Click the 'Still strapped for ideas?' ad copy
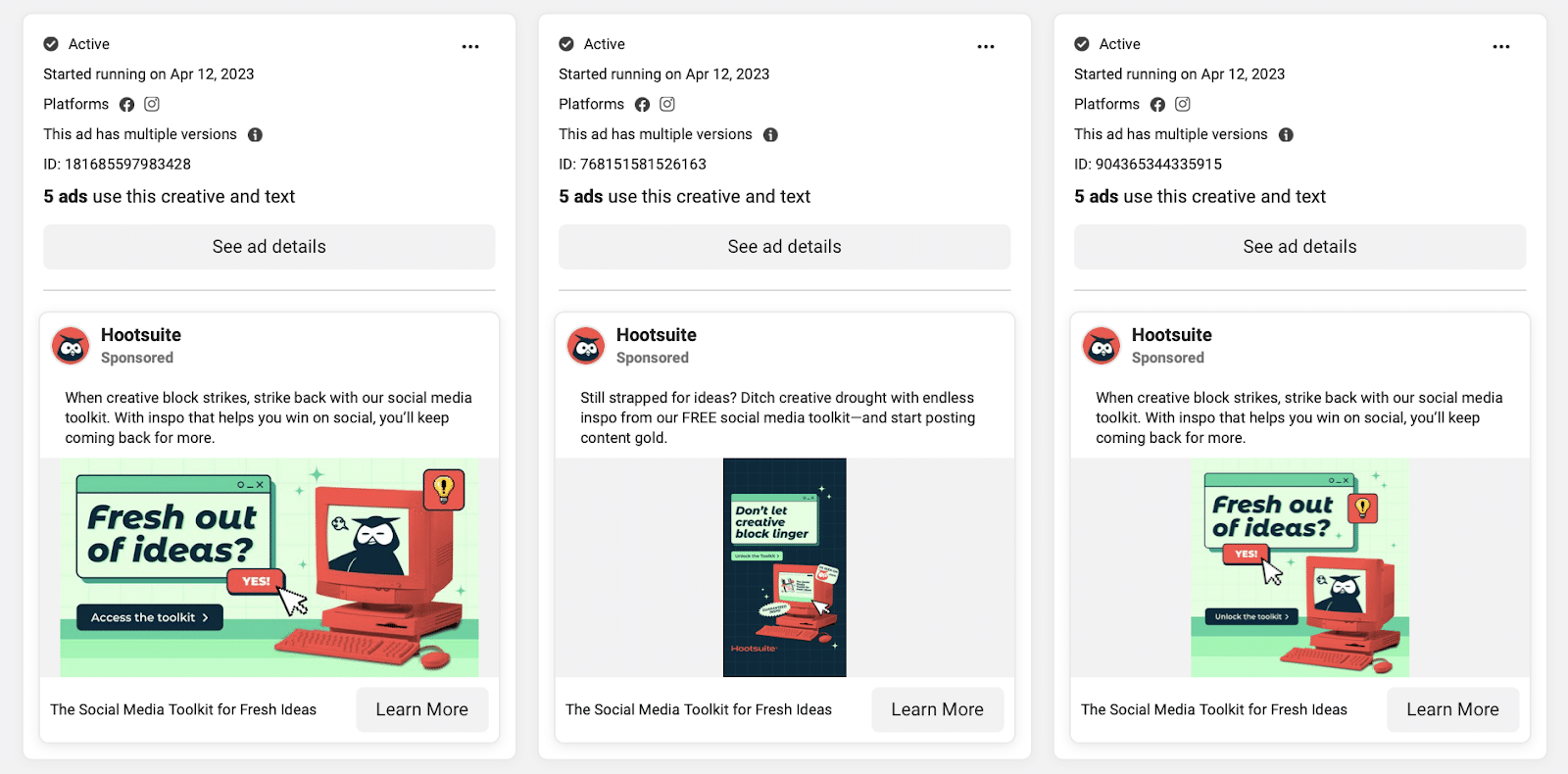Screen dimensions: 1568x774 (778, 417)
